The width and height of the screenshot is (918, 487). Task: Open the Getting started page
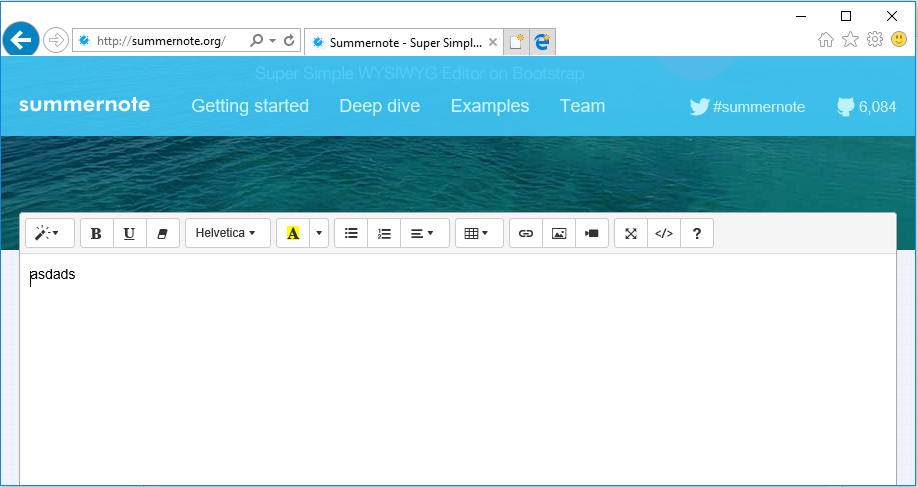pos(250,106)
